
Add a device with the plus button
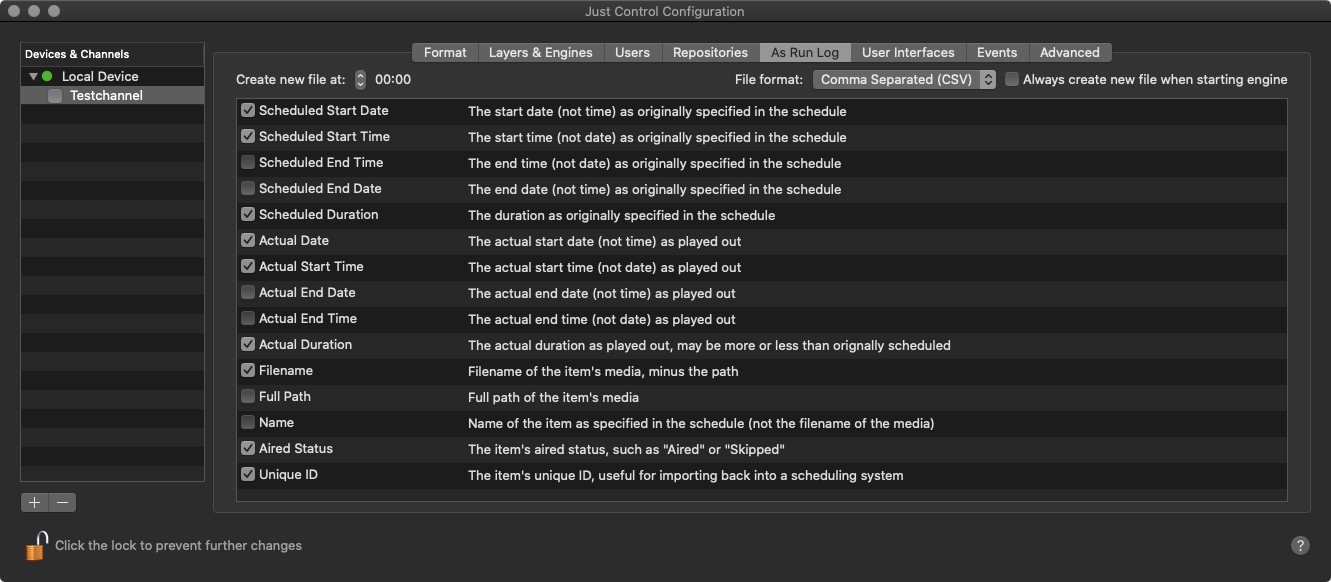coord(34,502)
